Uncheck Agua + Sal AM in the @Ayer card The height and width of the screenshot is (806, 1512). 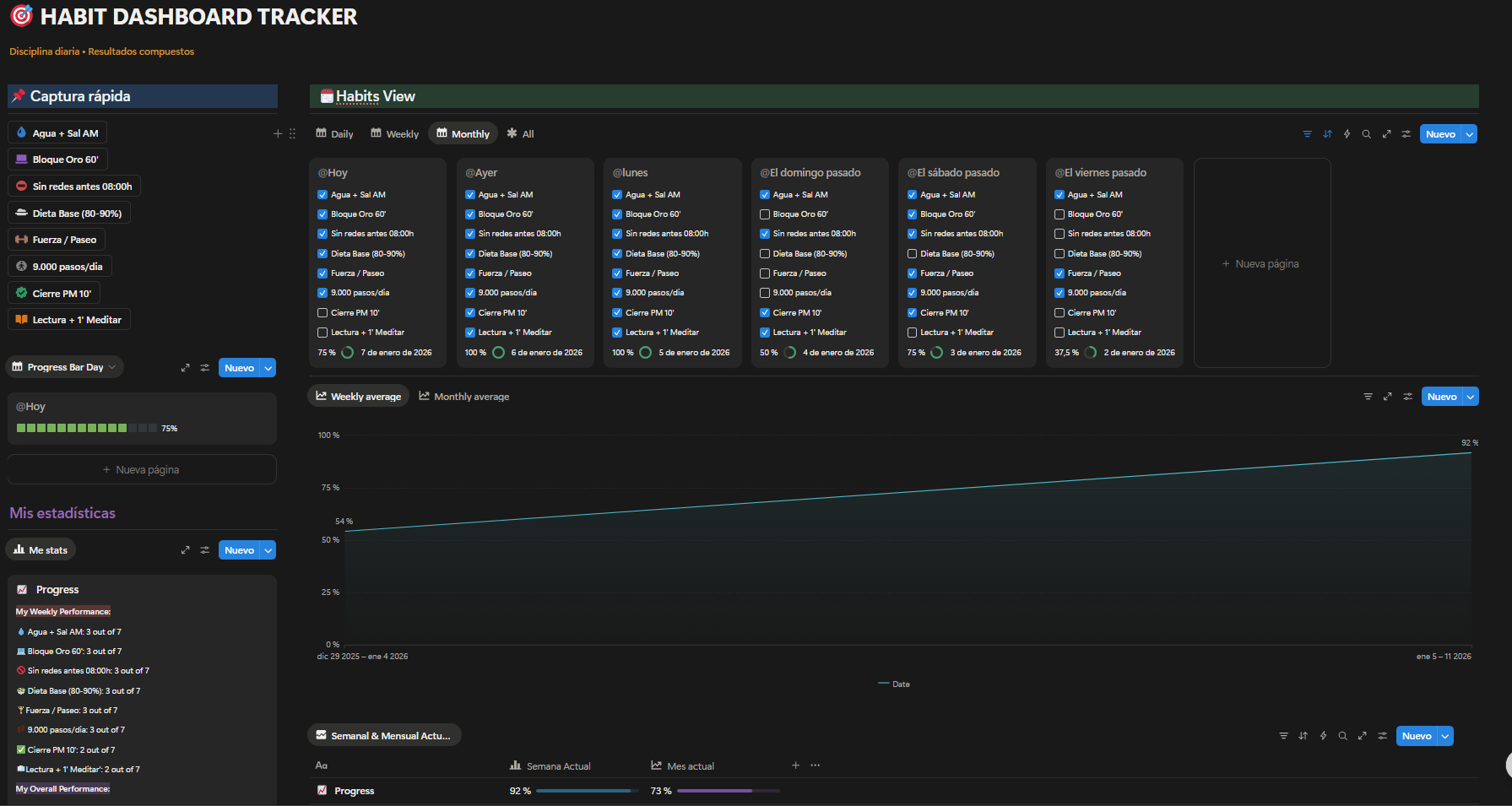(470, 195)
